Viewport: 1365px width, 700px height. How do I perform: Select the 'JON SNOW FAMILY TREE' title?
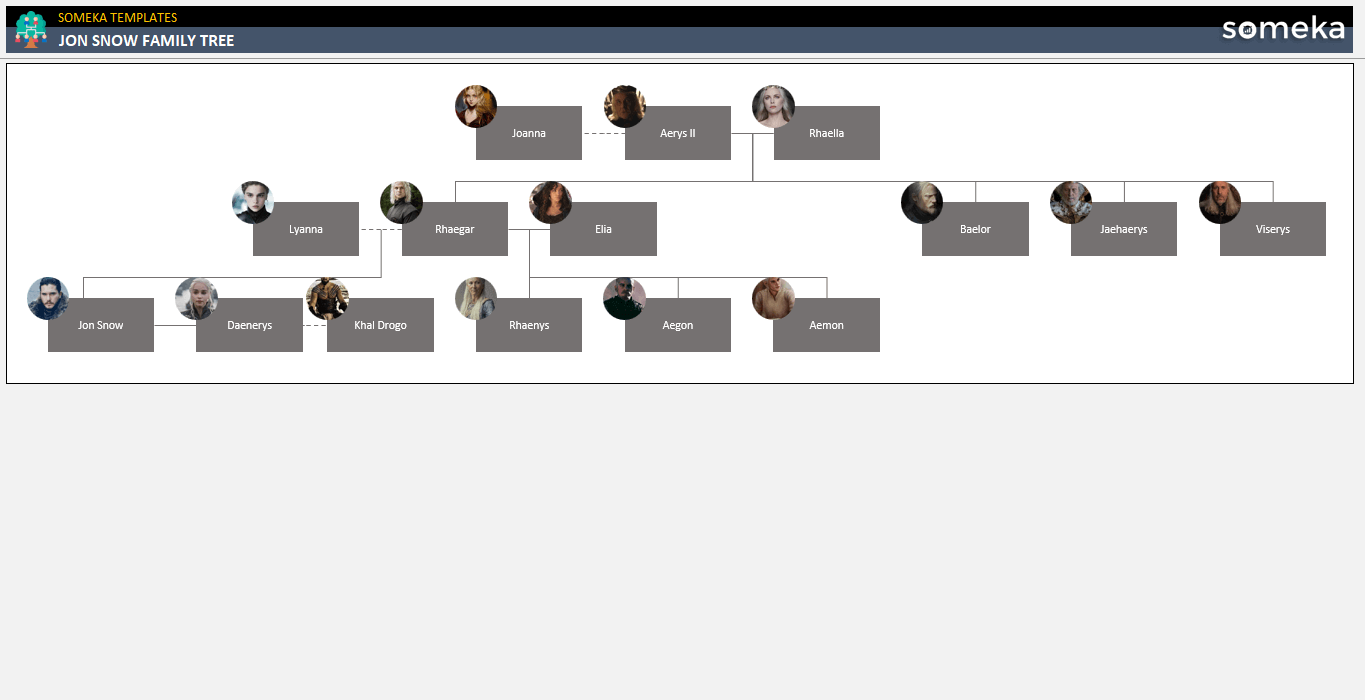tap(146, 41)
